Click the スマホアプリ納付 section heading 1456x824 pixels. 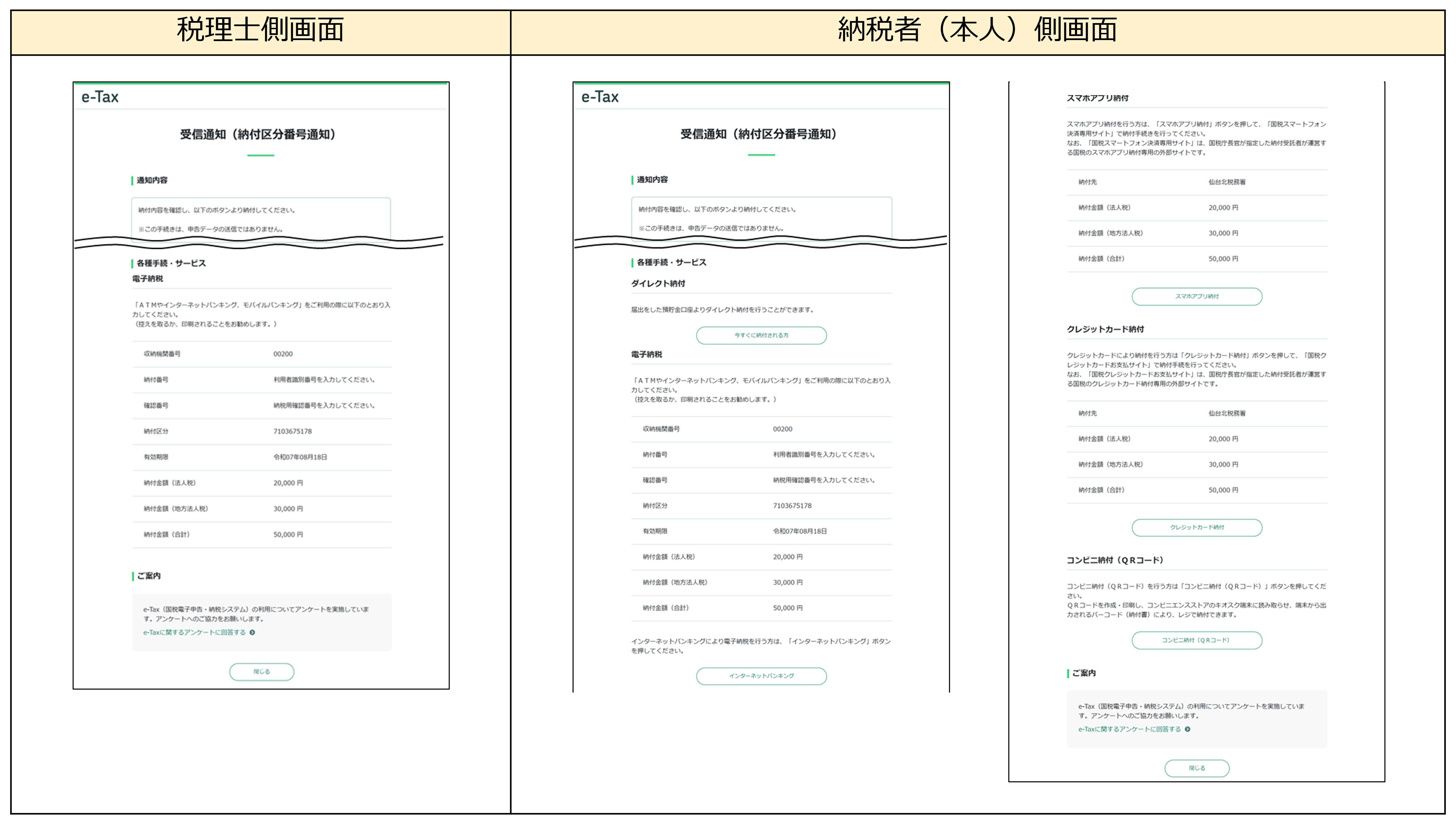pos(1098,98)
